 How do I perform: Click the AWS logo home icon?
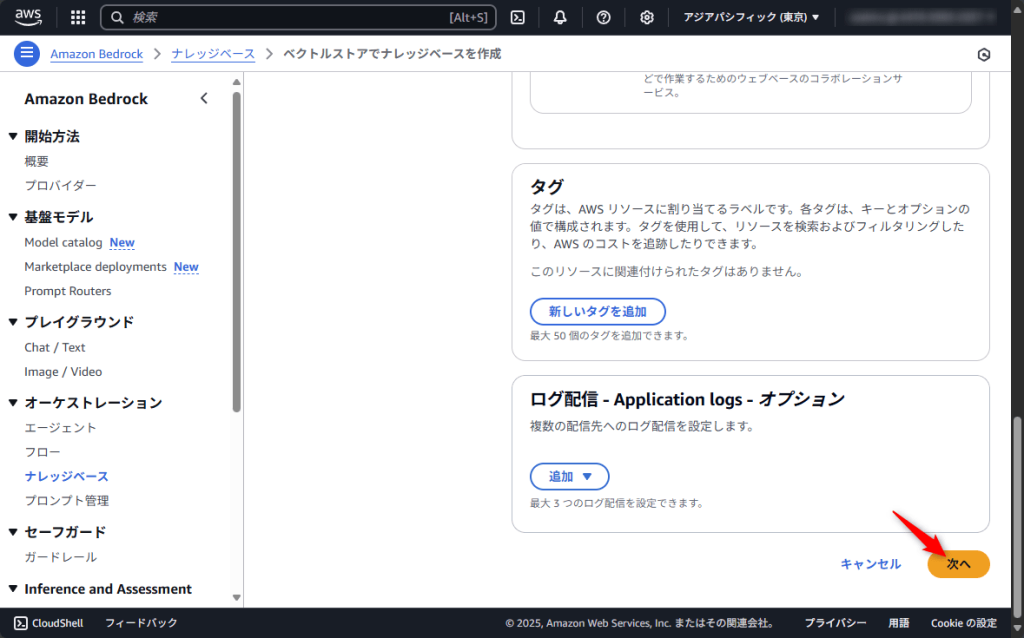(28, 17)
